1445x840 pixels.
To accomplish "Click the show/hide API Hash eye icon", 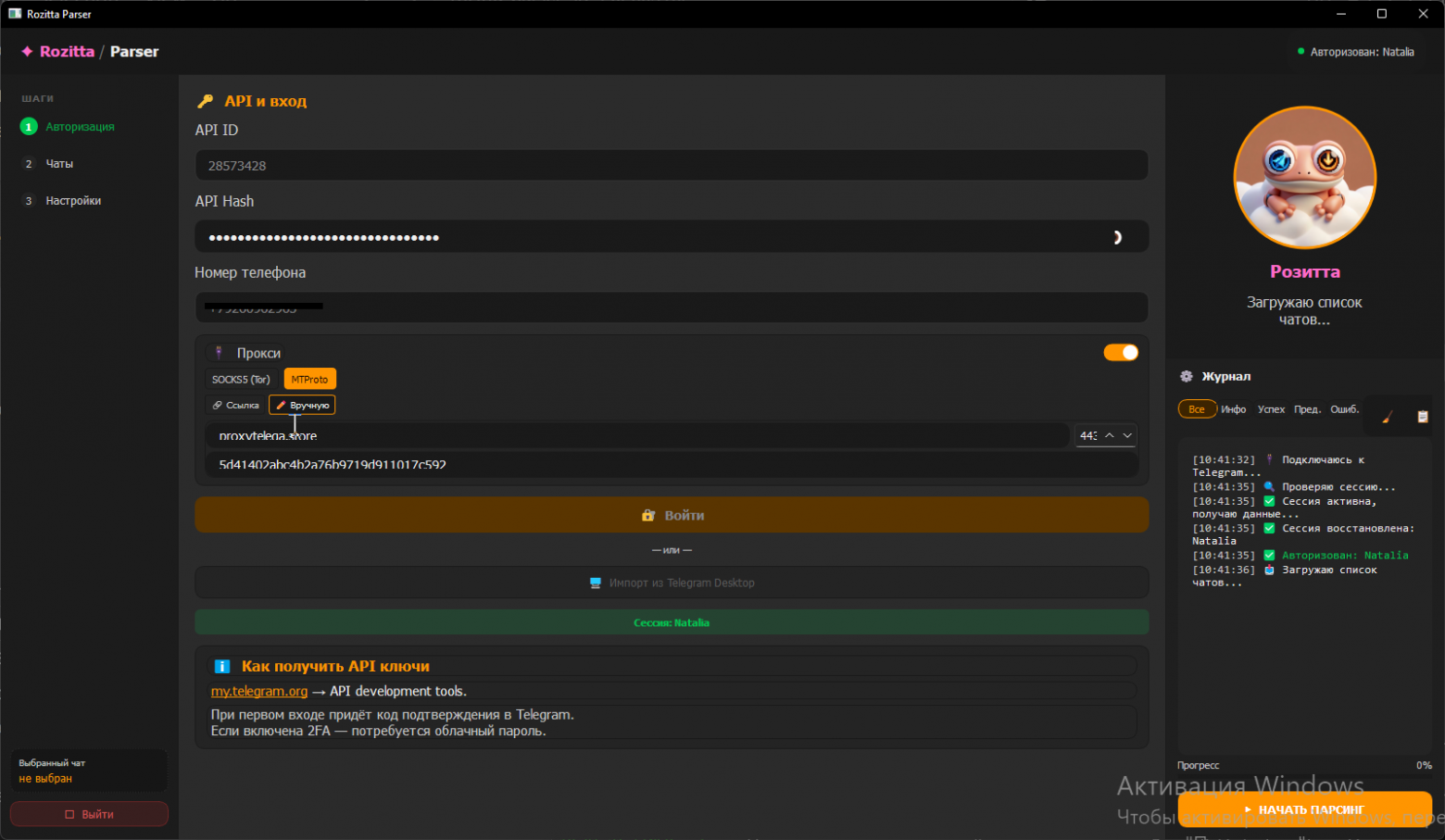I will coord(1117,238).
